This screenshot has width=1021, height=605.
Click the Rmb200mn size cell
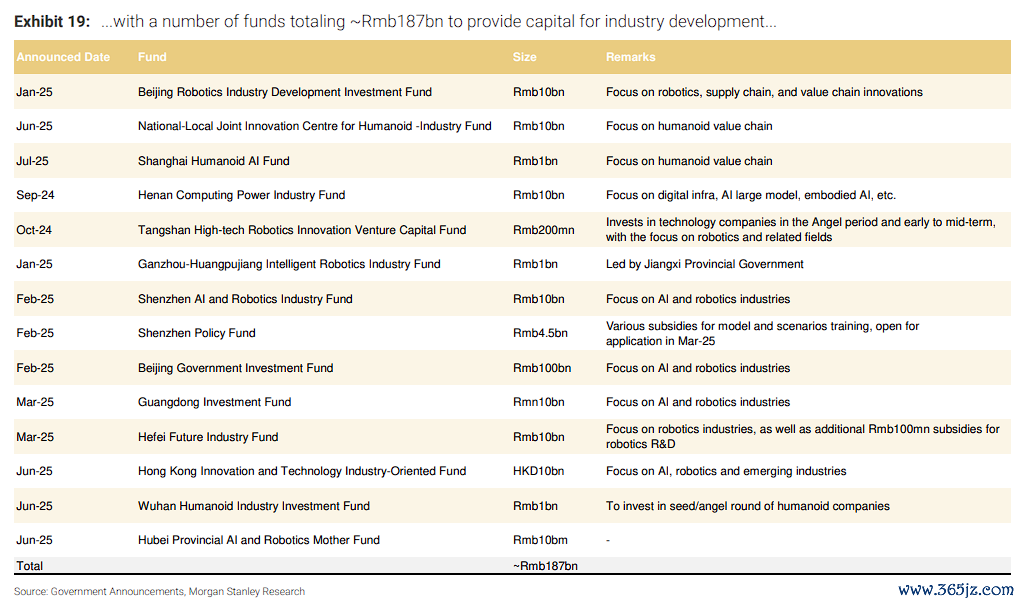point(543,230)
